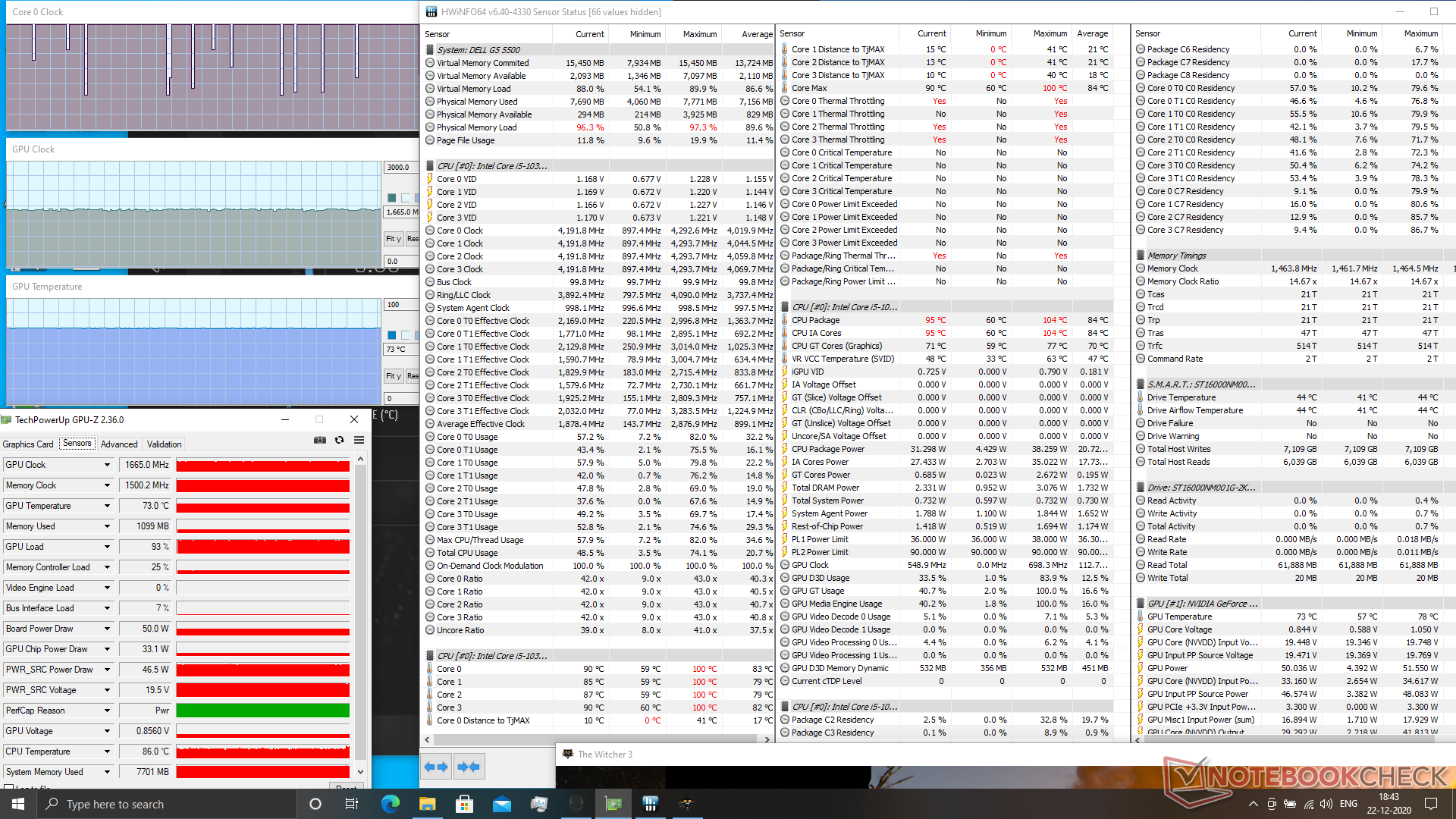
Task: Click Cortana circle icon on taskbar
Action: coord(315,804)
